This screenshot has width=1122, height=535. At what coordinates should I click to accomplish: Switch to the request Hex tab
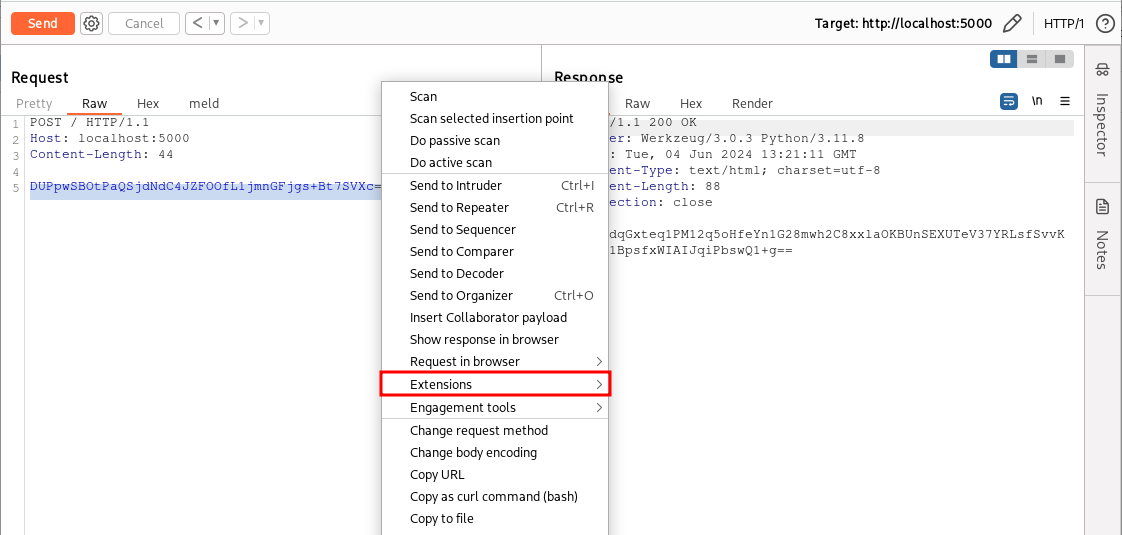pos(148,103)
